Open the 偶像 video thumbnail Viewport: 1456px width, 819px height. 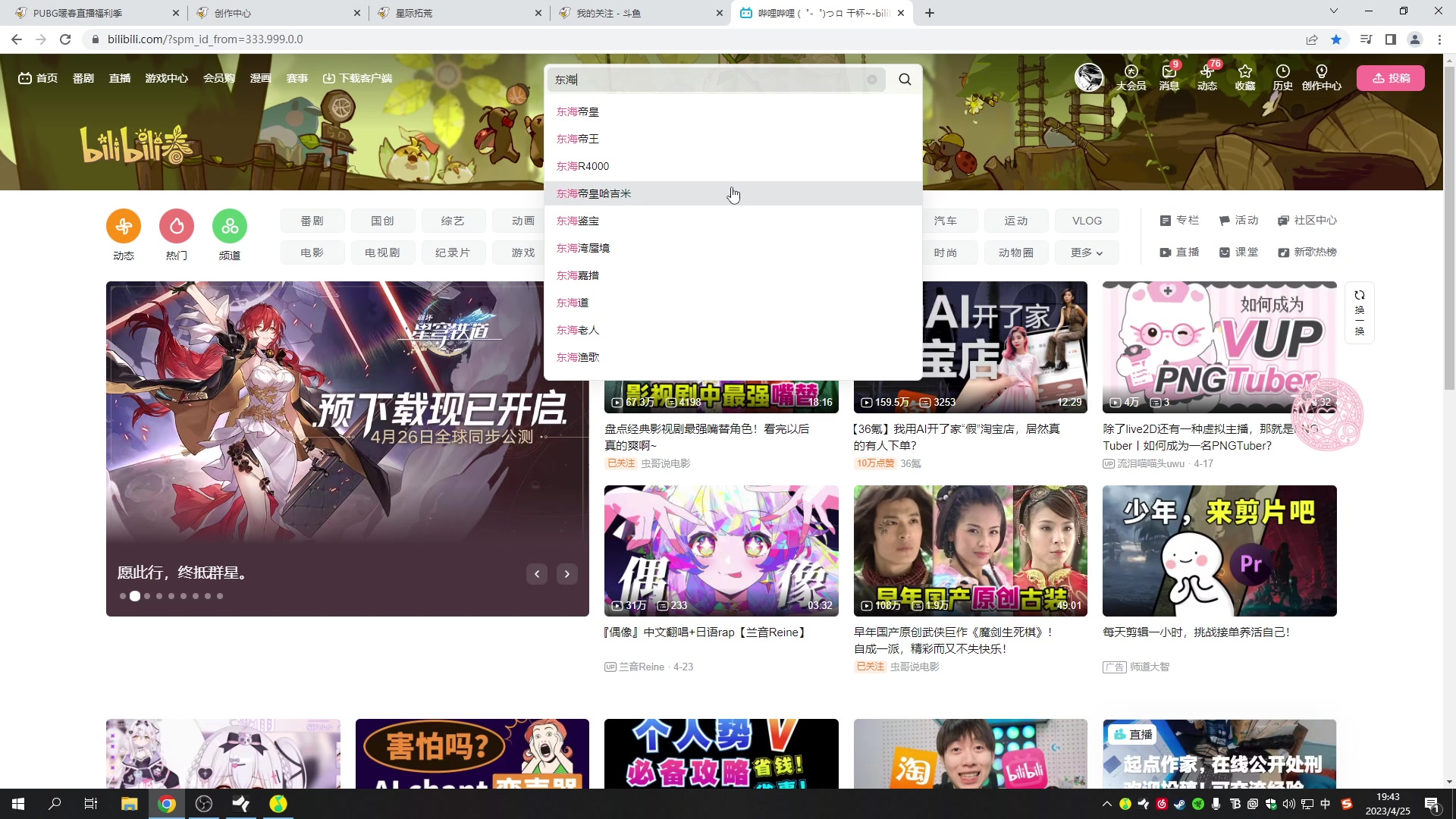point(721,551)
